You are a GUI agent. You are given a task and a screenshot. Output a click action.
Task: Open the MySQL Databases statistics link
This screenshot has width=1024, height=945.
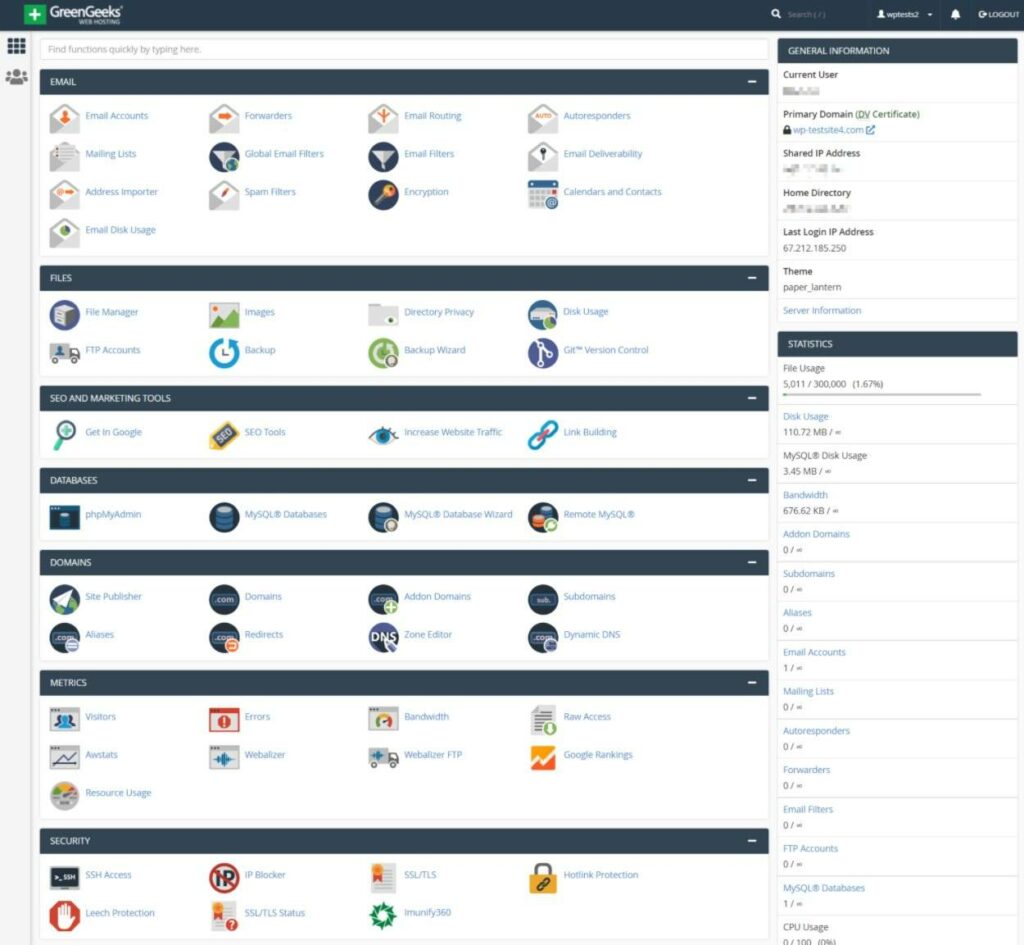tap(824, 888)
